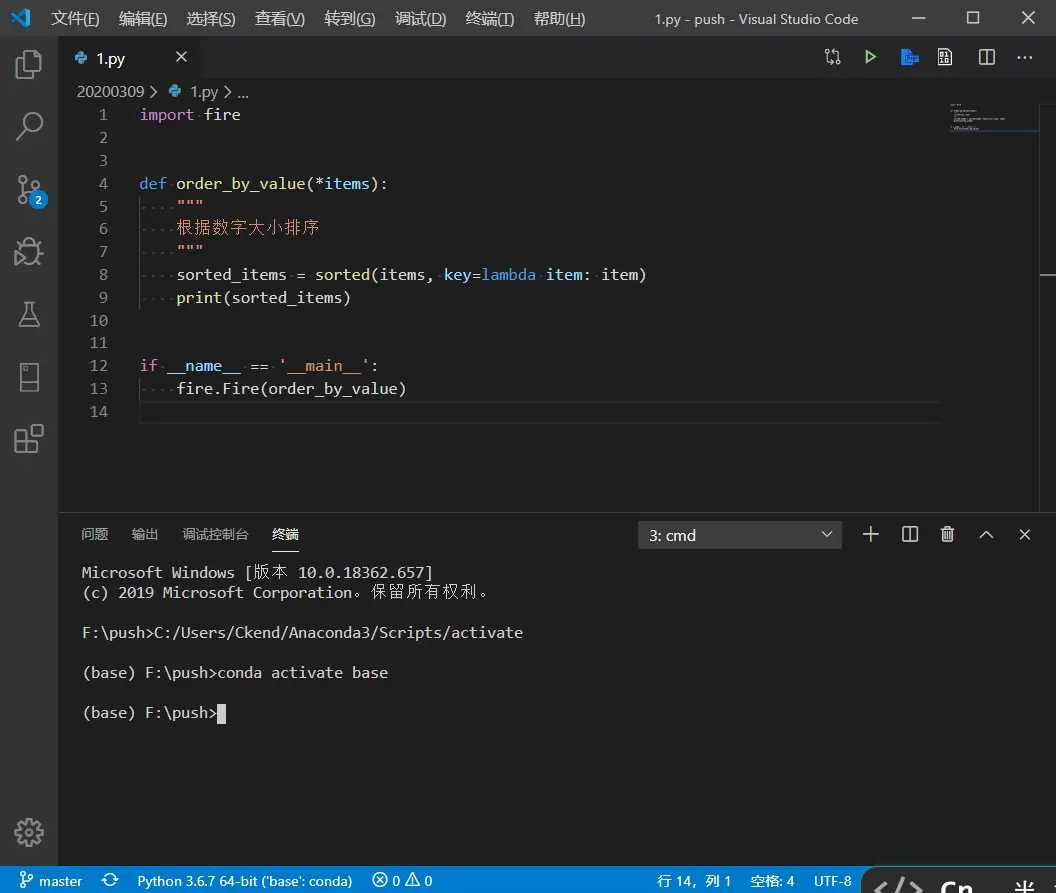
Task: Expand the editor More Actions ellipsis menu
Action: click(x=1024, y=57)
